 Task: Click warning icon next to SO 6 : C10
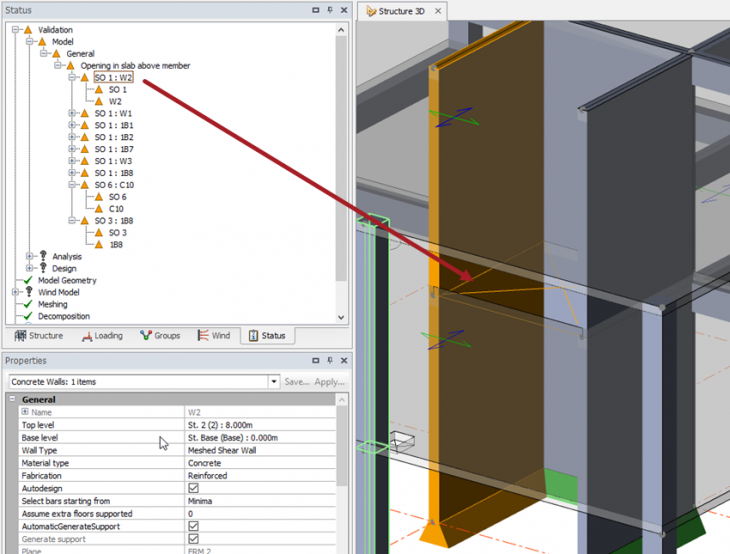(85, 185)
